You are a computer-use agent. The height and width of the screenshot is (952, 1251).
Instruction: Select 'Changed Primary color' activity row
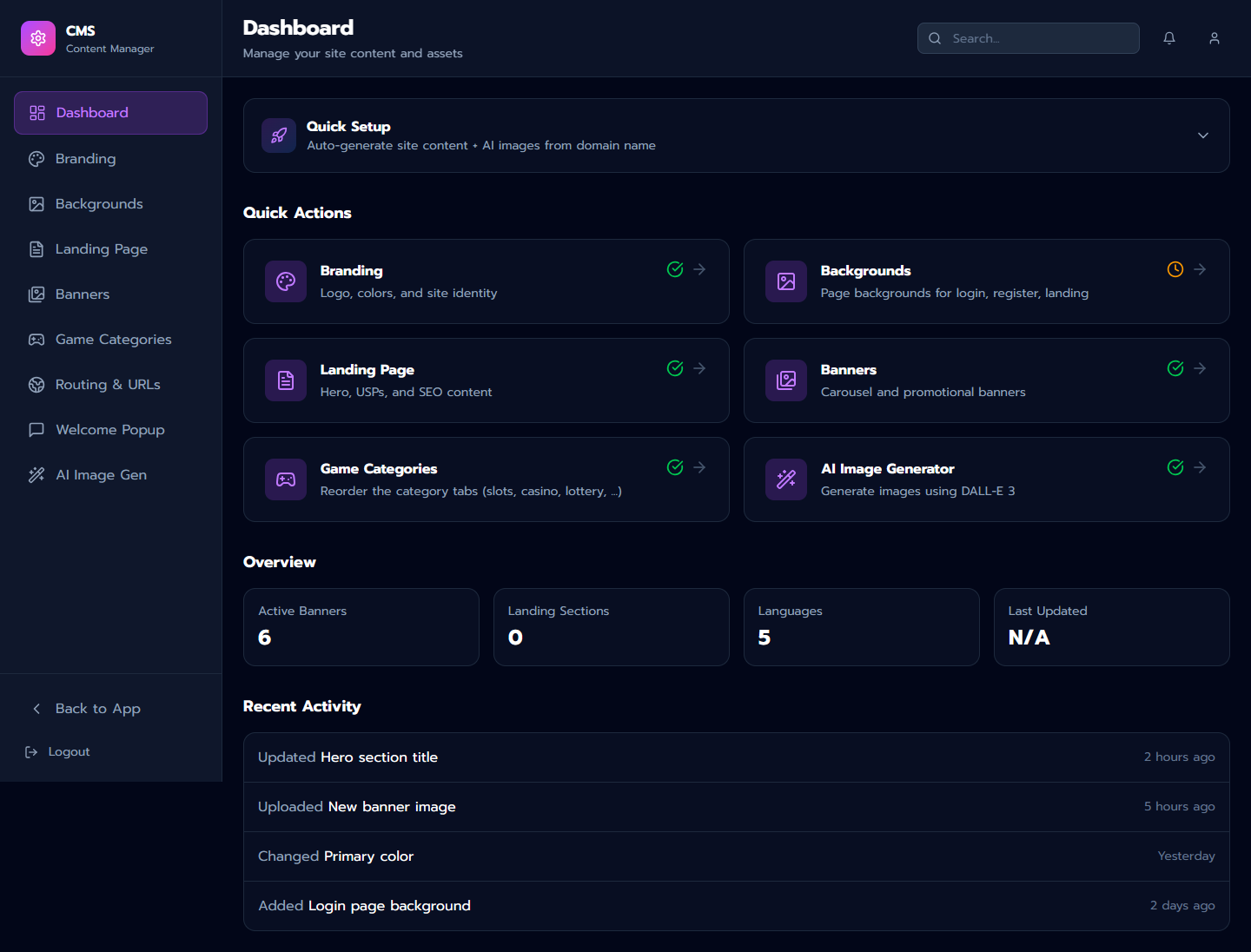click(x=737, y=856)
